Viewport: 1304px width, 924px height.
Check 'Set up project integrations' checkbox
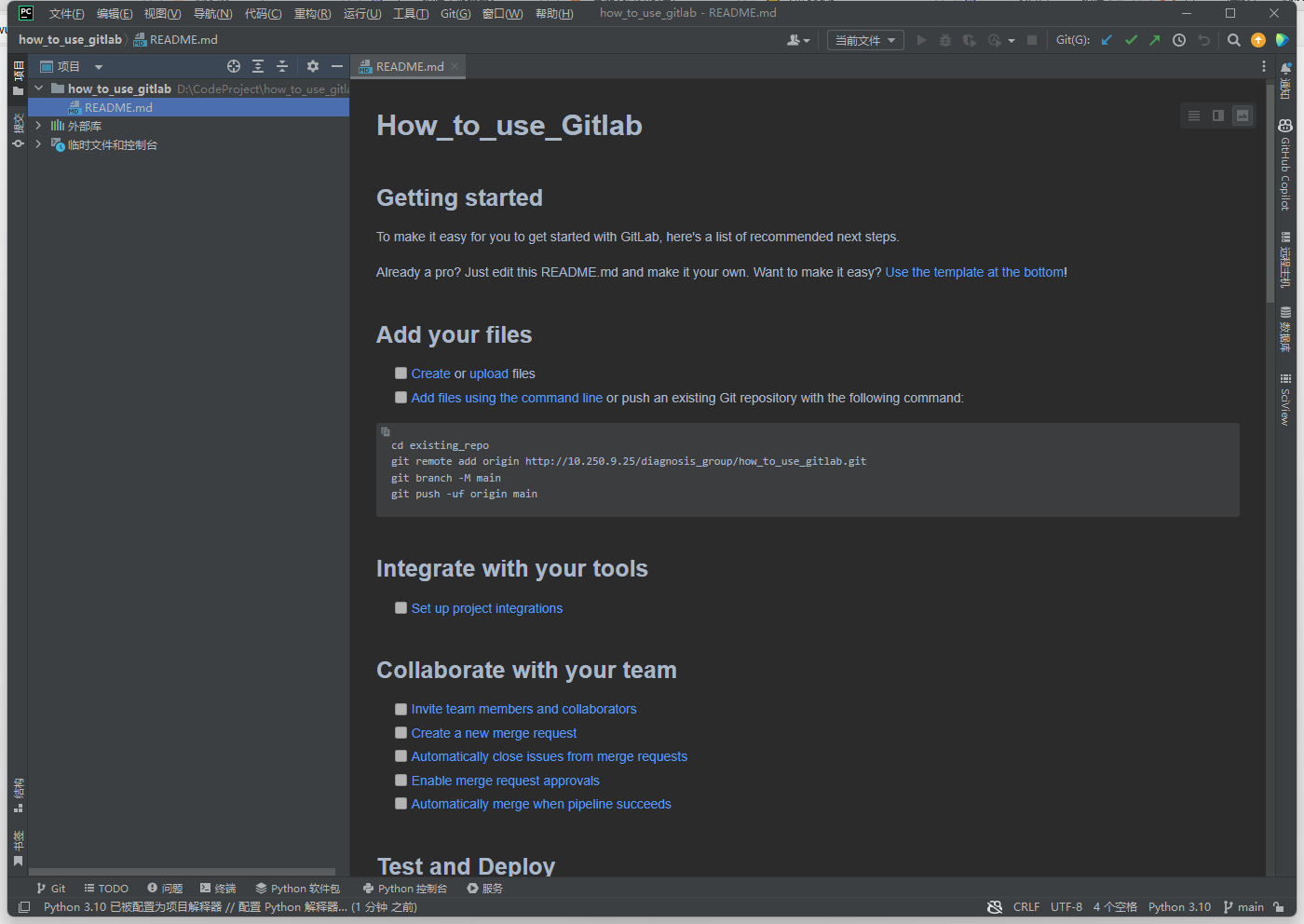tap(401, 607)
